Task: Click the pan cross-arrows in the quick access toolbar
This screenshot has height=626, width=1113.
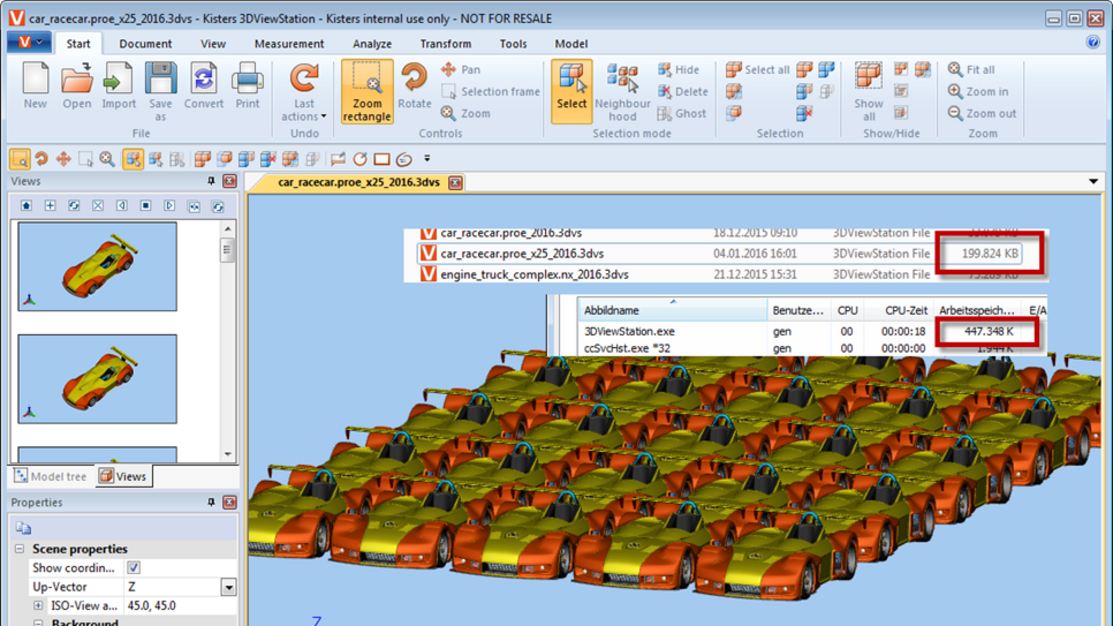Action: pyautogui.click(x=64, y=159)
